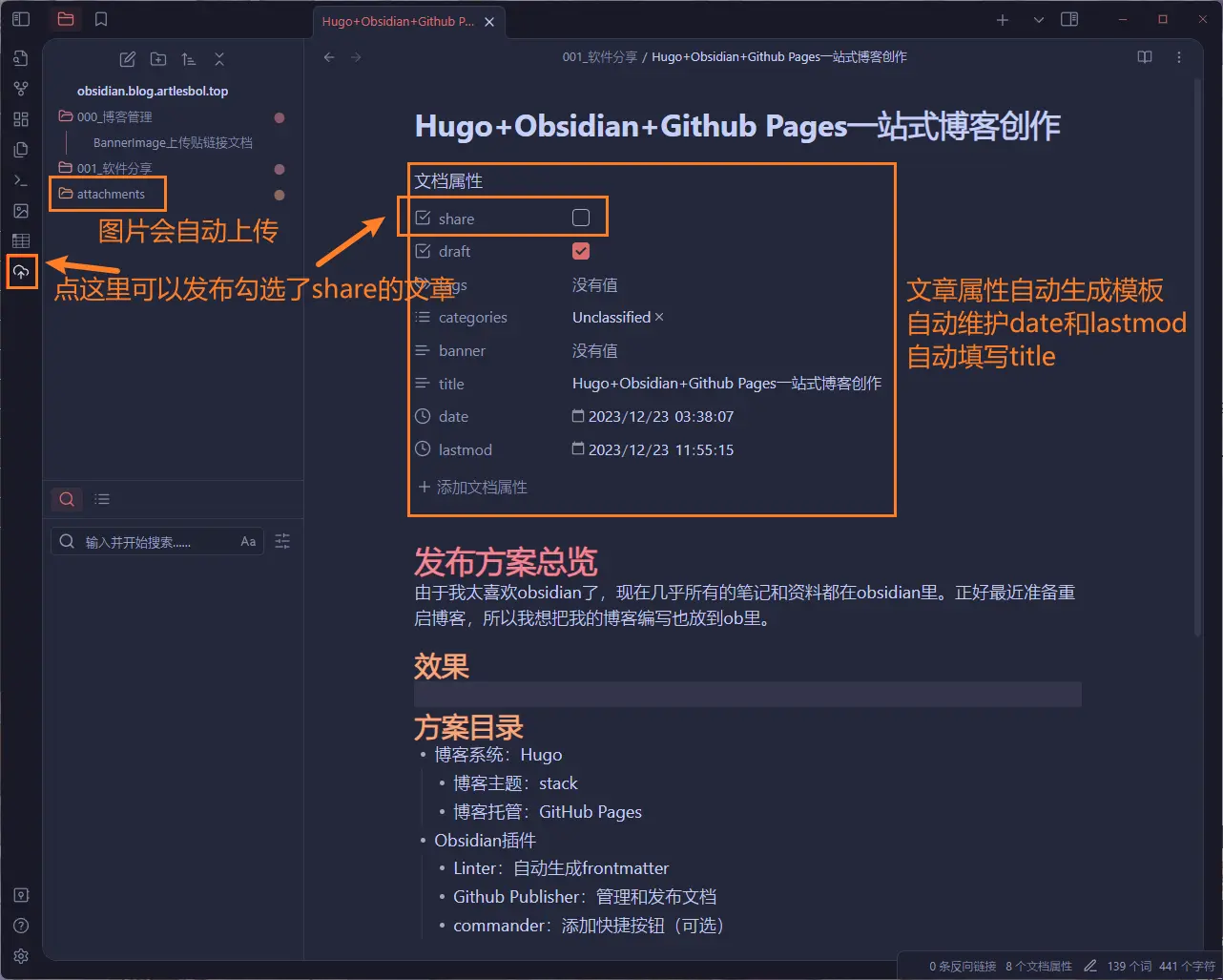Screen dimensions: 1223x980
Task: Click the Github Publisher list item
Action: pyautogui.click(x=585, y=896)
